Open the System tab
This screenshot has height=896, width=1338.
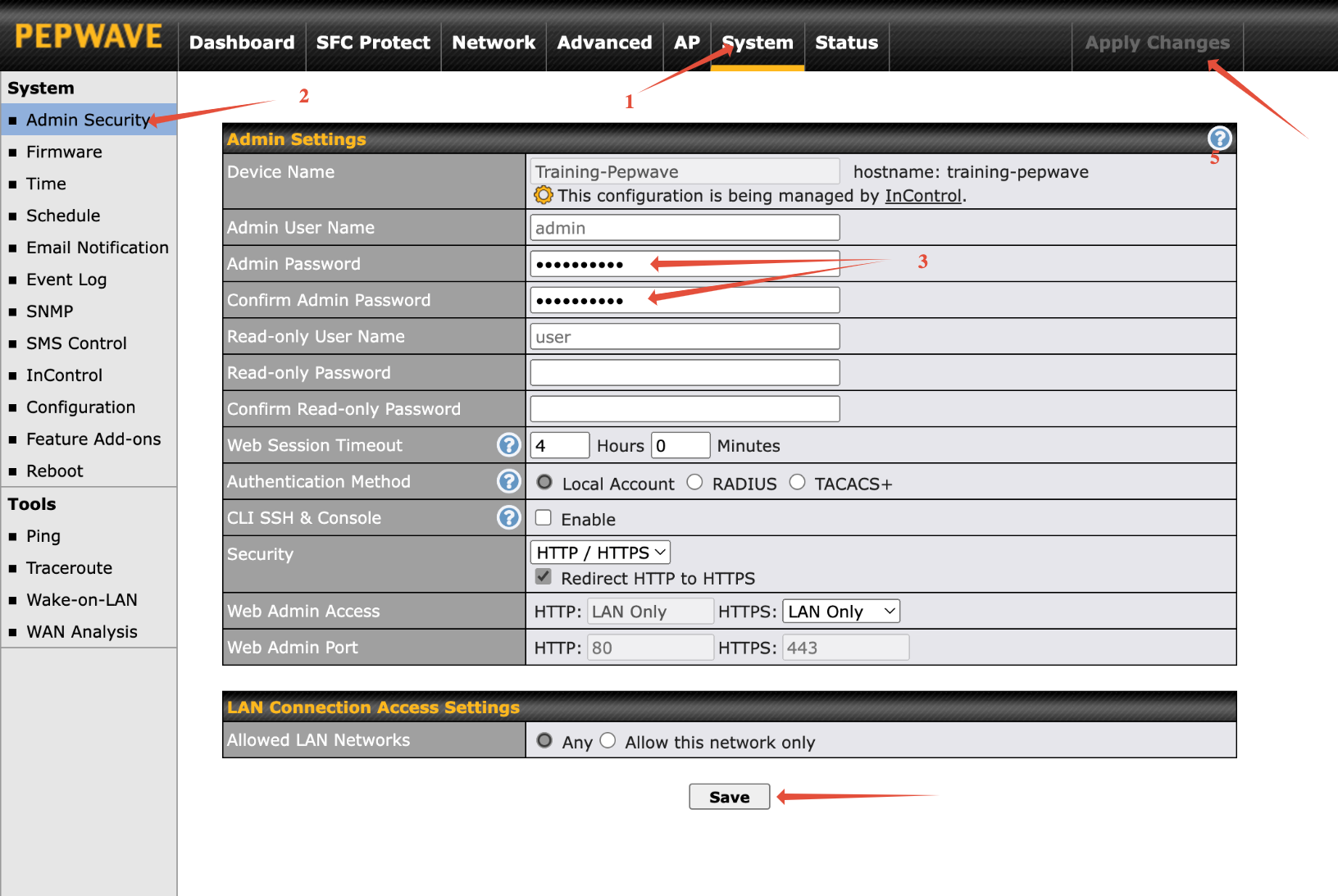click(758, 43)
